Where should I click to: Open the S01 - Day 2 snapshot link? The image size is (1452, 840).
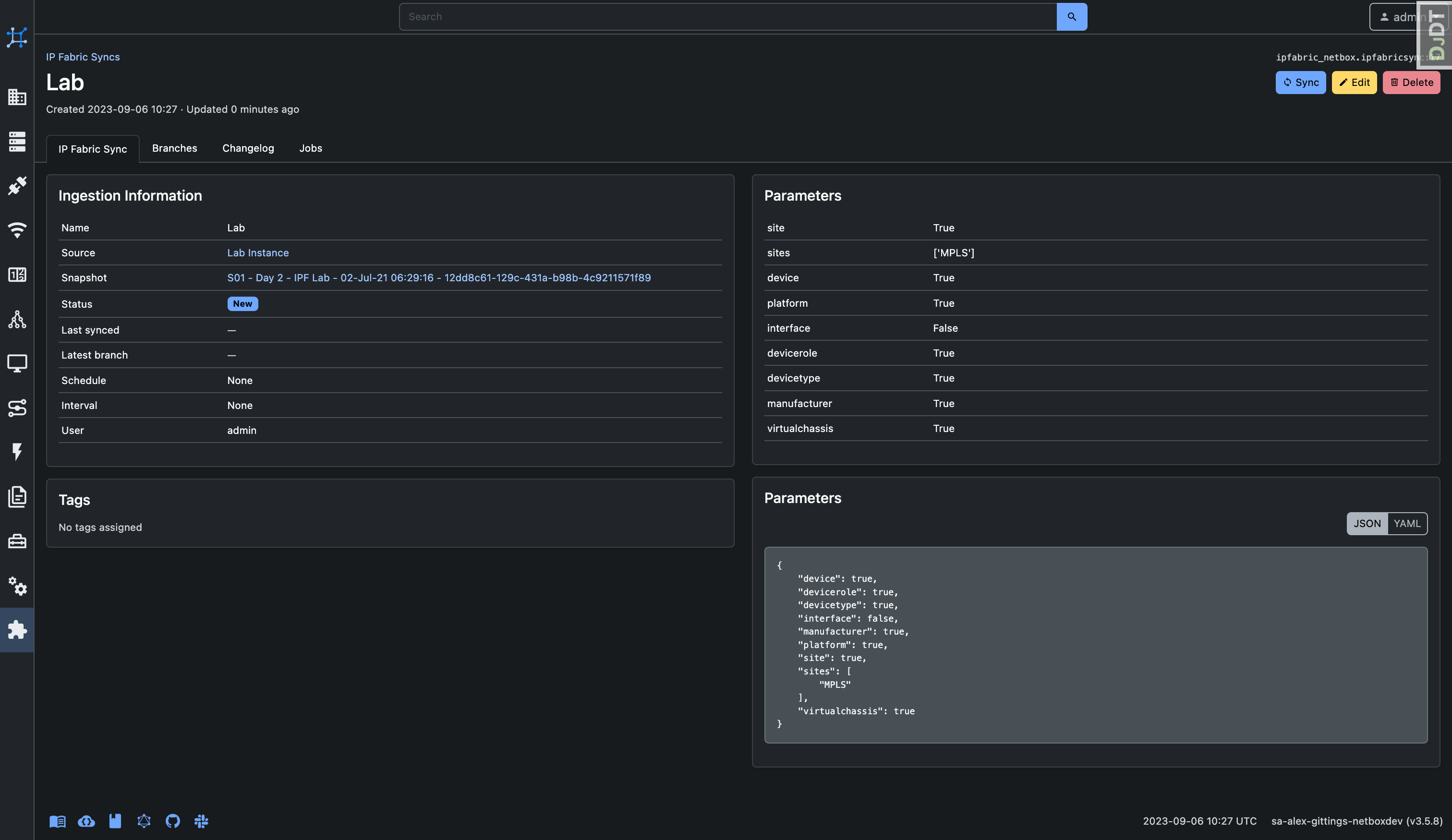438,277
